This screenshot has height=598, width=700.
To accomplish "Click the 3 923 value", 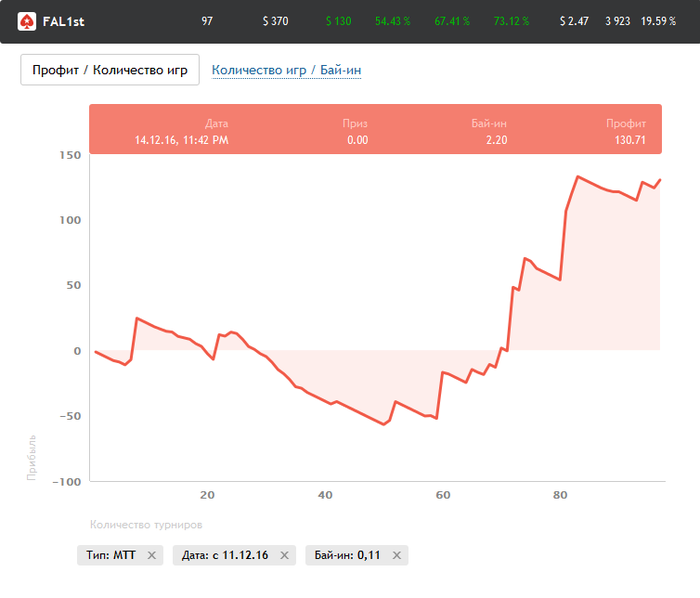I will pyautogui.click(x=617, y=21).
